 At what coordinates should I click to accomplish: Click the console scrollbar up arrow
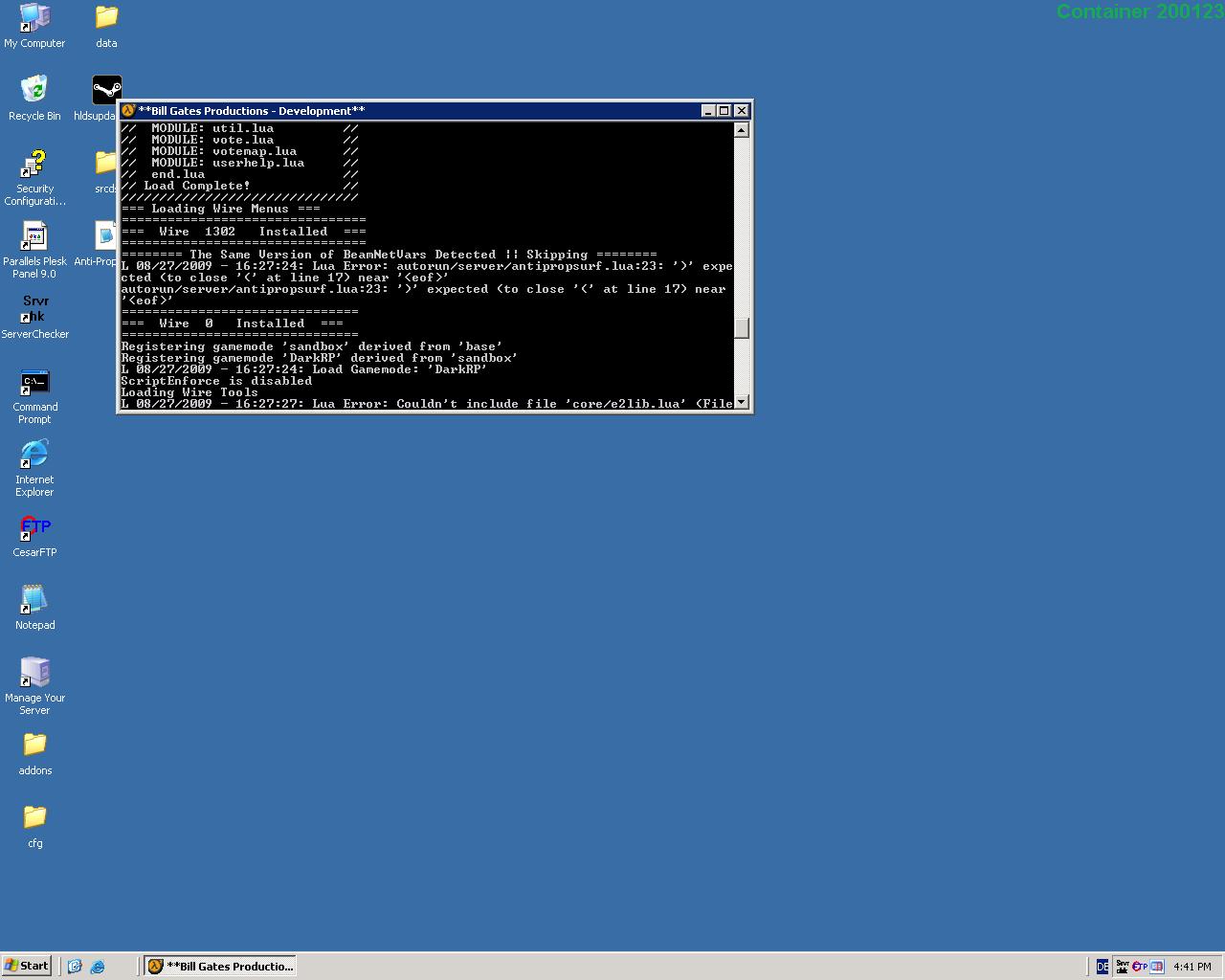point(742,130)
